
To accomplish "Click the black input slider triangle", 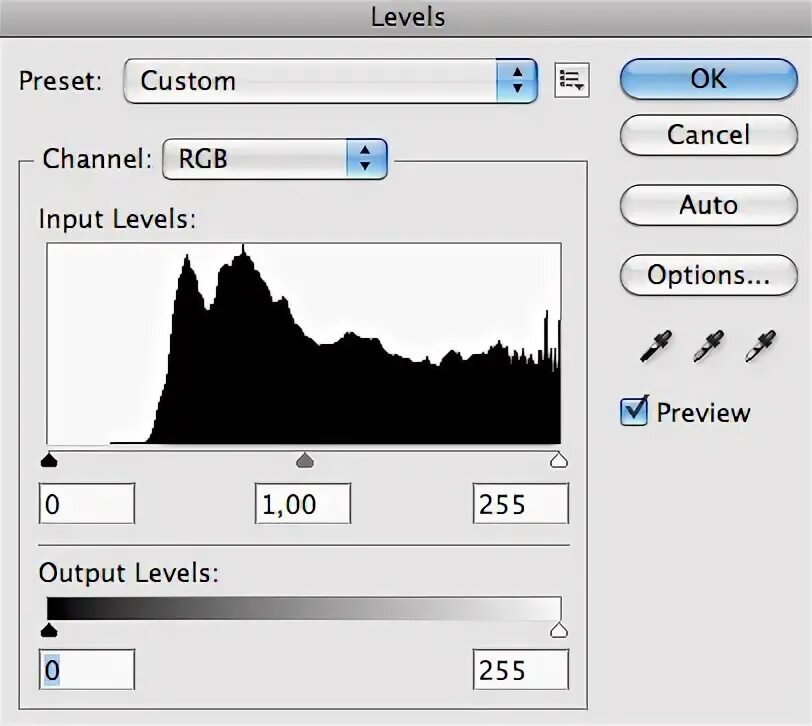I will point(49,461).
